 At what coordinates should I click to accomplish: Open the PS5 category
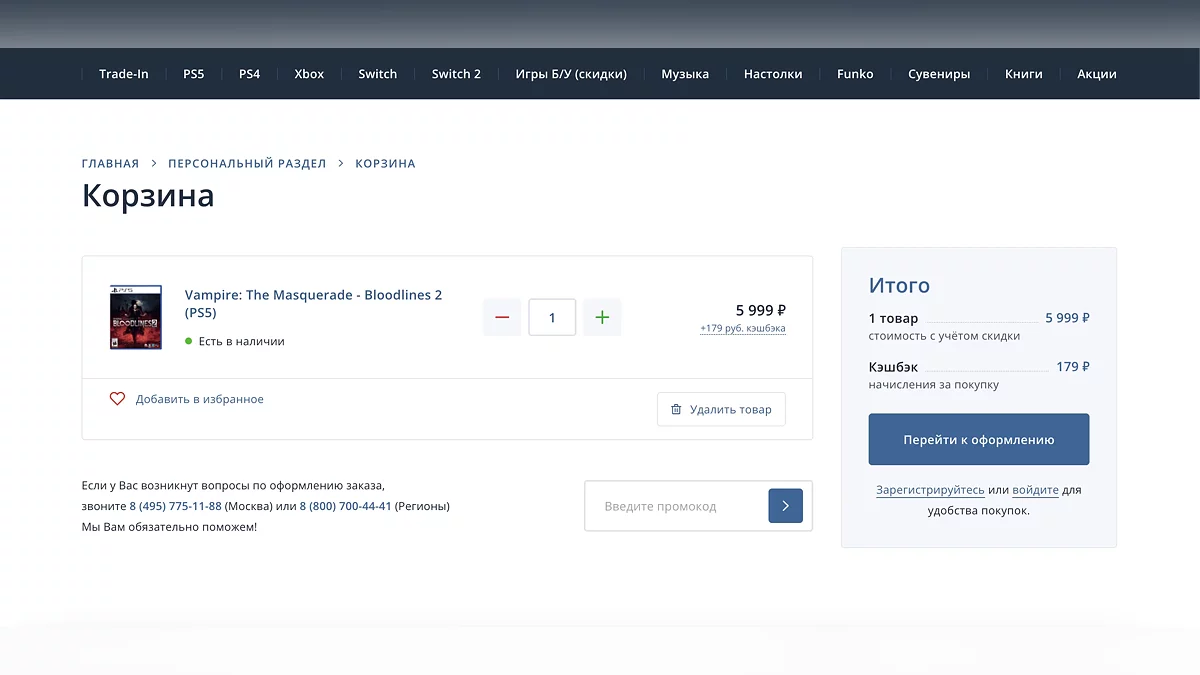point(194,74)
